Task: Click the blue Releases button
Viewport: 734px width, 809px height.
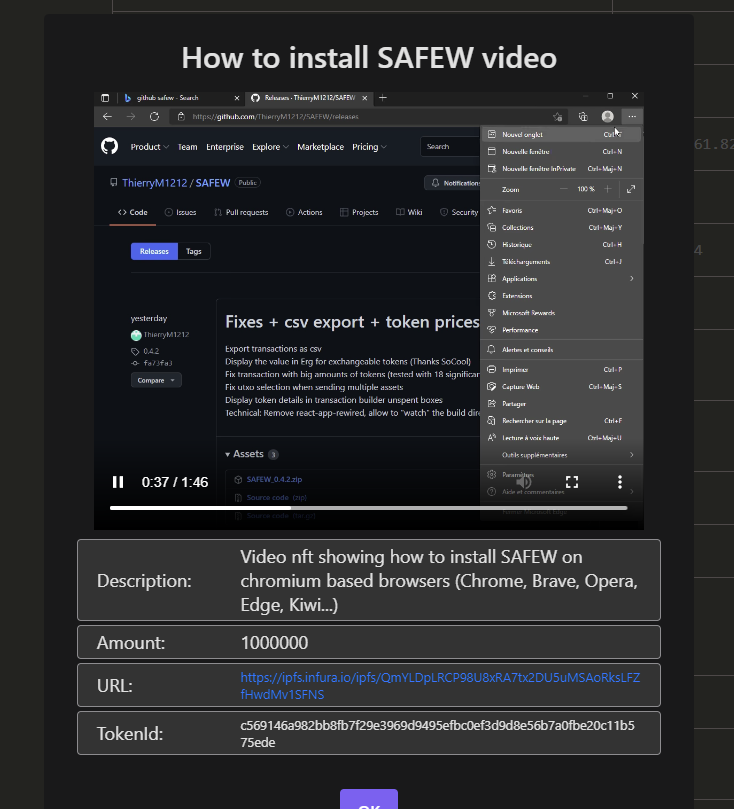Action: coord(154,251)
